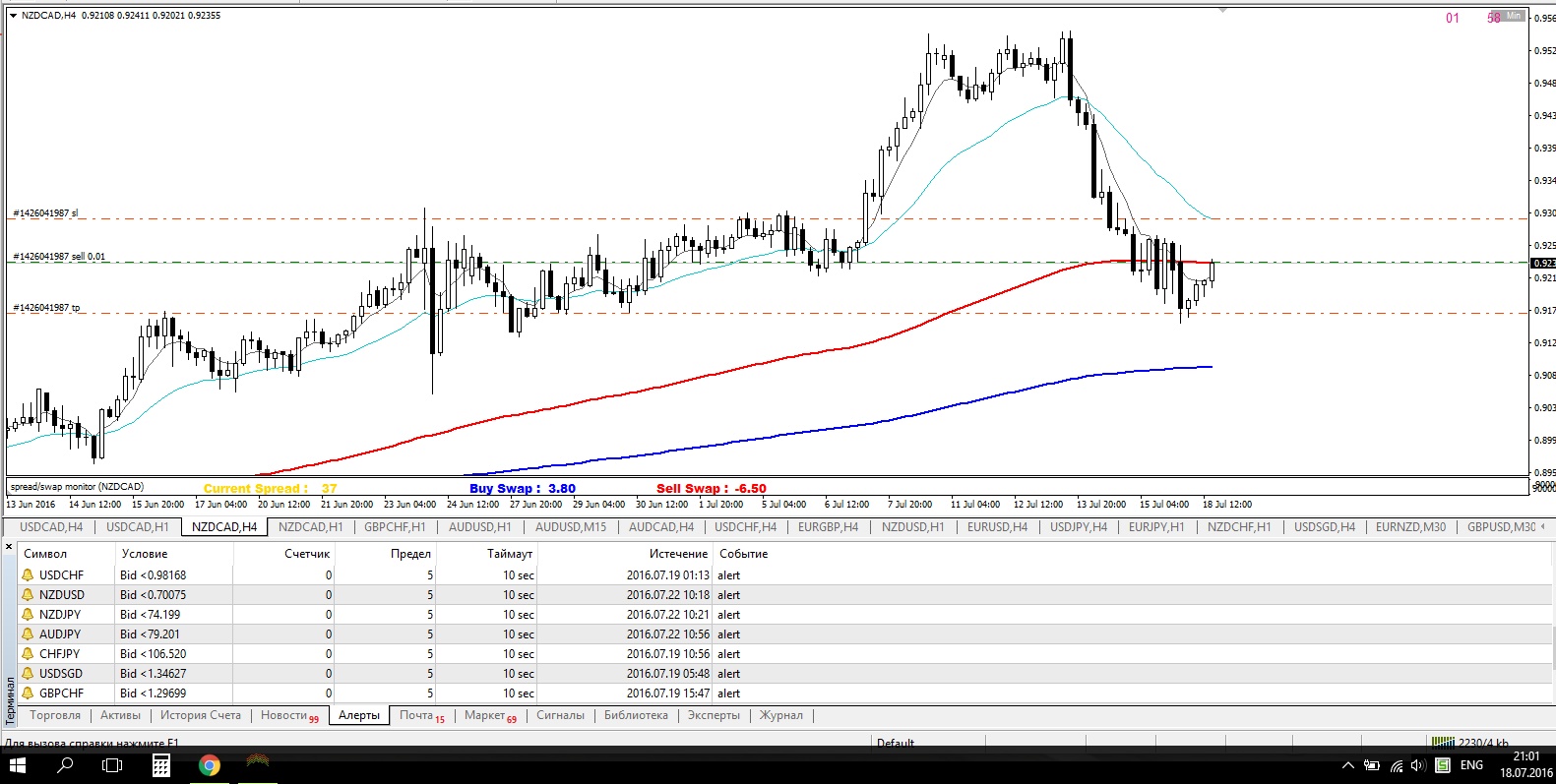This screenshot has width=1556, height=784.
Task: Click the bell icon for GBPCHF alert
Action: (28, 694)
